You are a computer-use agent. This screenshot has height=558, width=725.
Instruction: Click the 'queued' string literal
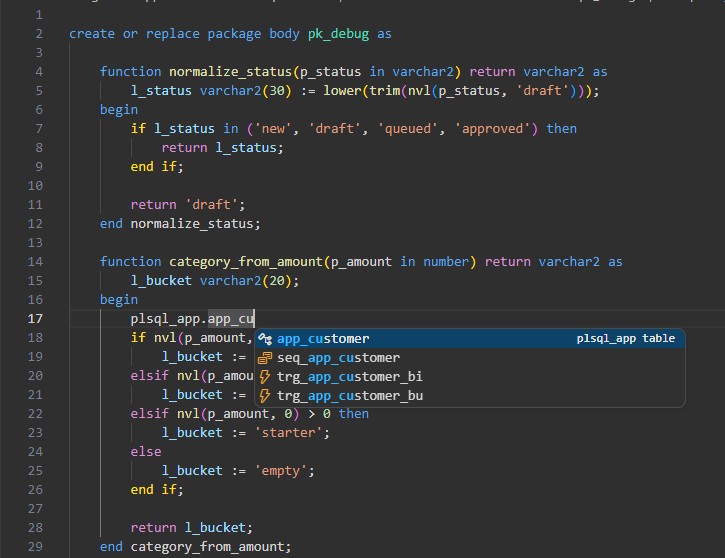pyautogui.click(x=407, y=129)
